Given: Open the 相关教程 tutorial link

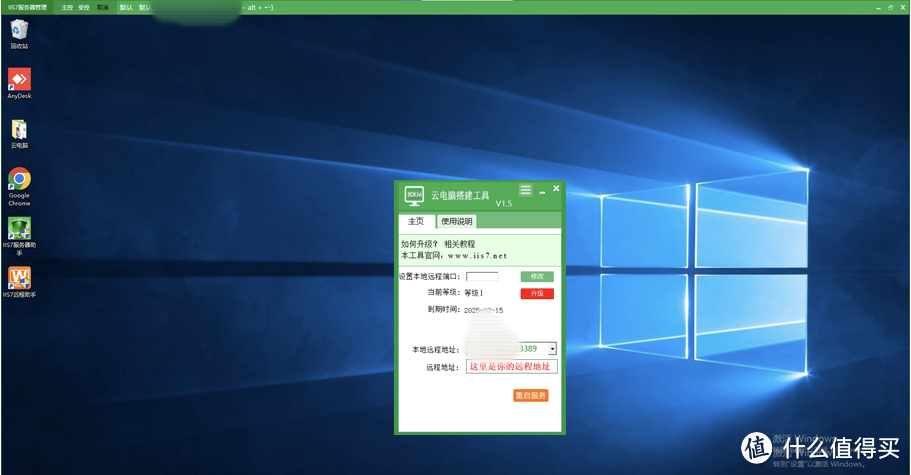Looking at the screenshot, I should (460, 244).
